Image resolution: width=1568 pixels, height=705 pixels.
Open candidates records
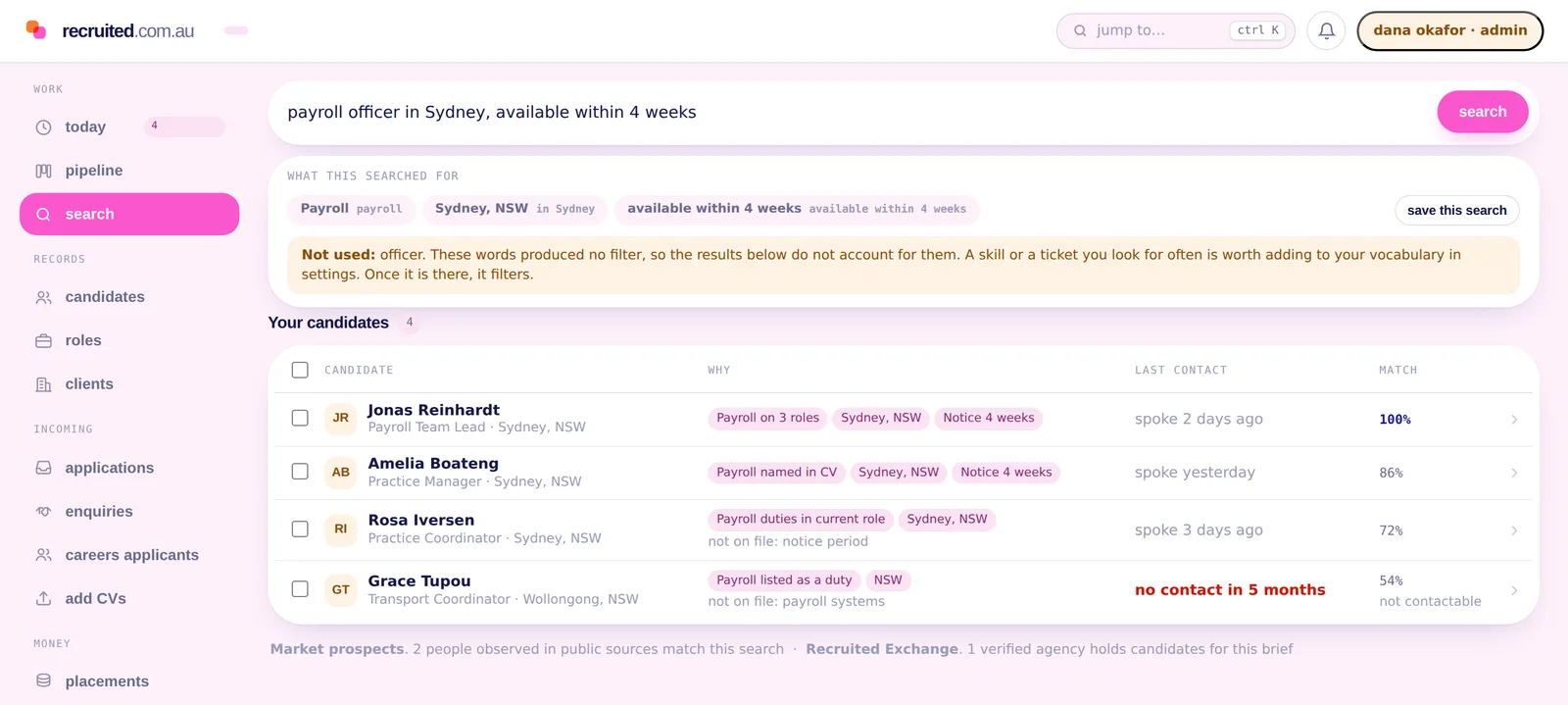[x=129, y=297]
